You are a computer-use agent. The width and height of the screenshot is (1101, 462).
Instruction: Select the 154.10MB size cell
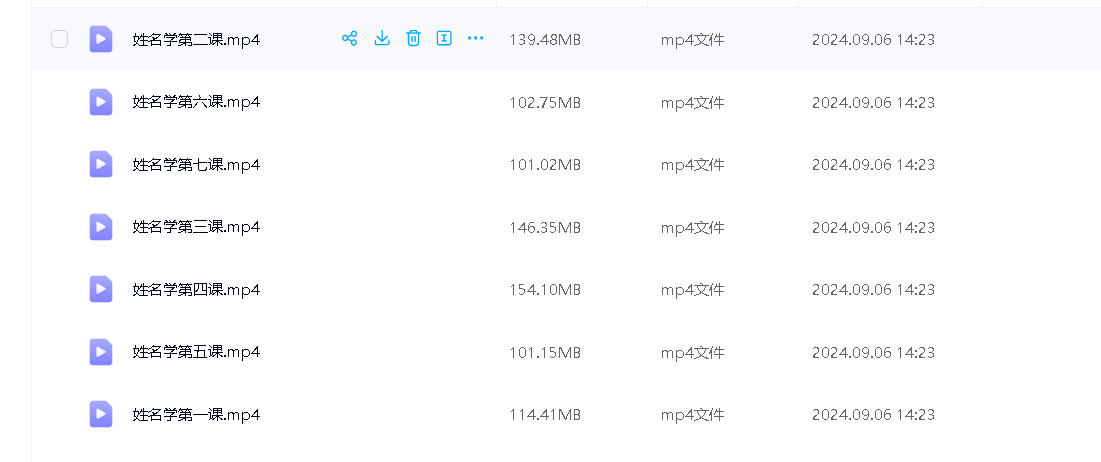point(545,290)
